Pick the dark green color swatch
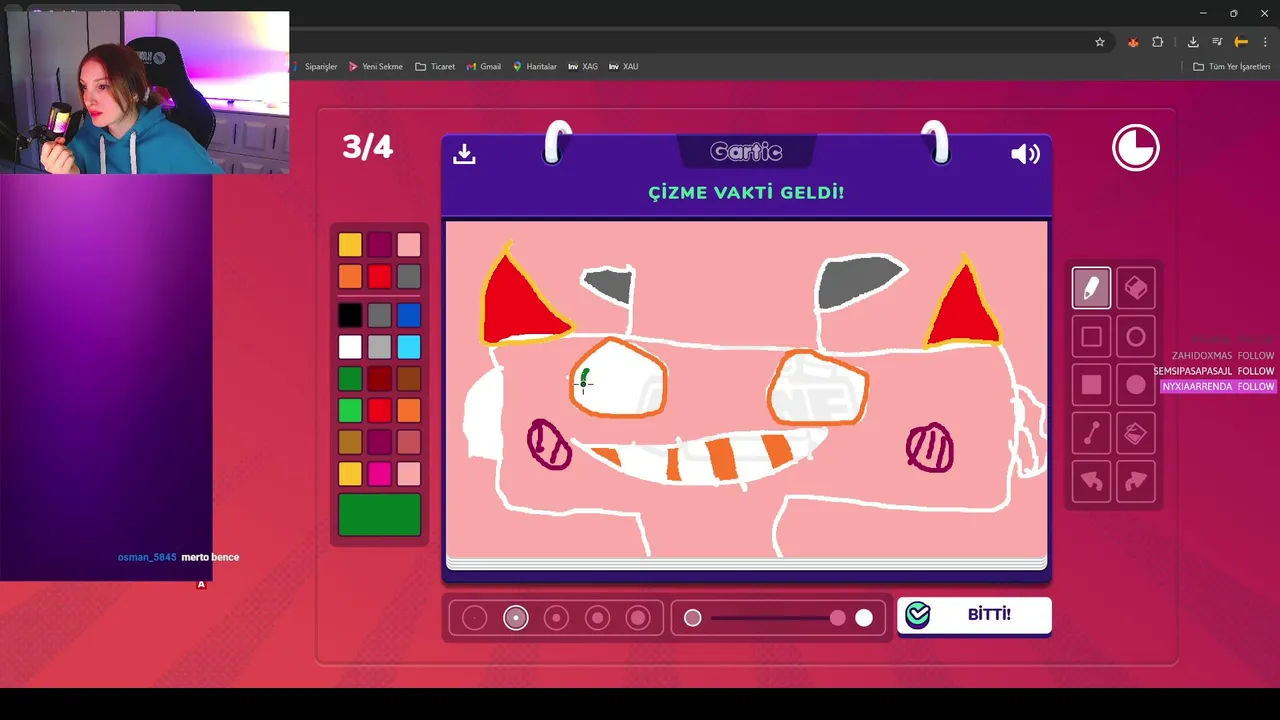1280x720 pixels. pos(350,379)
